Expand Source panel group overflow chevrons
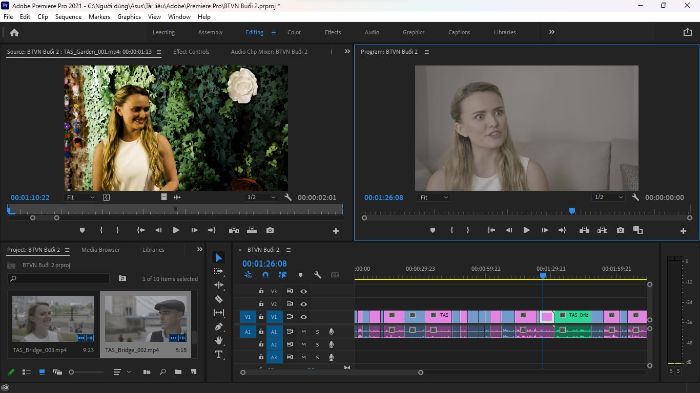 pos(347,51)
